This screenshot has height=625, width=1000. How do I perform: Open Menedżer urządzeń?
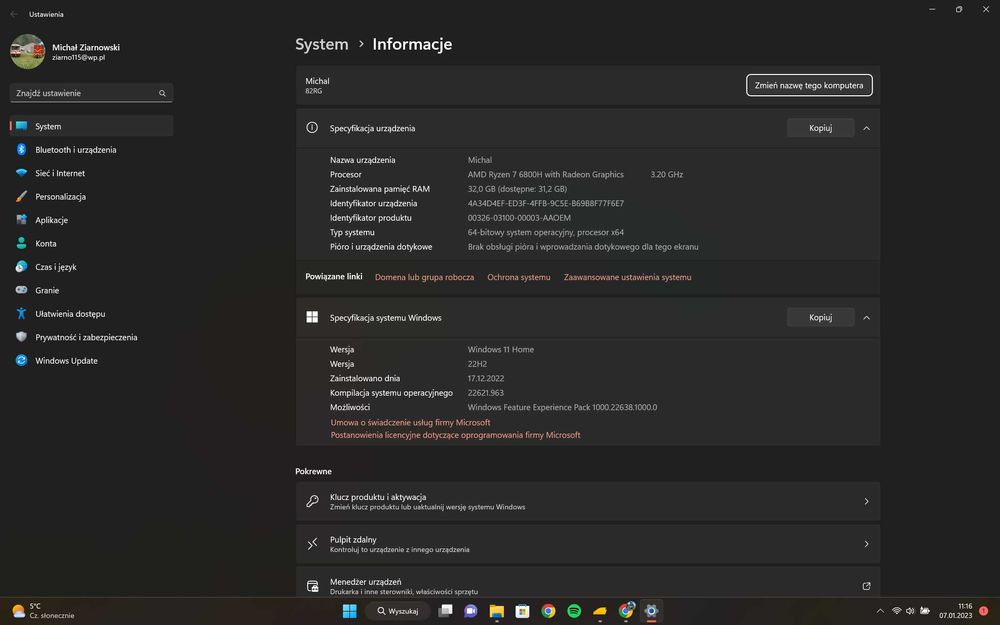(587, 583)
